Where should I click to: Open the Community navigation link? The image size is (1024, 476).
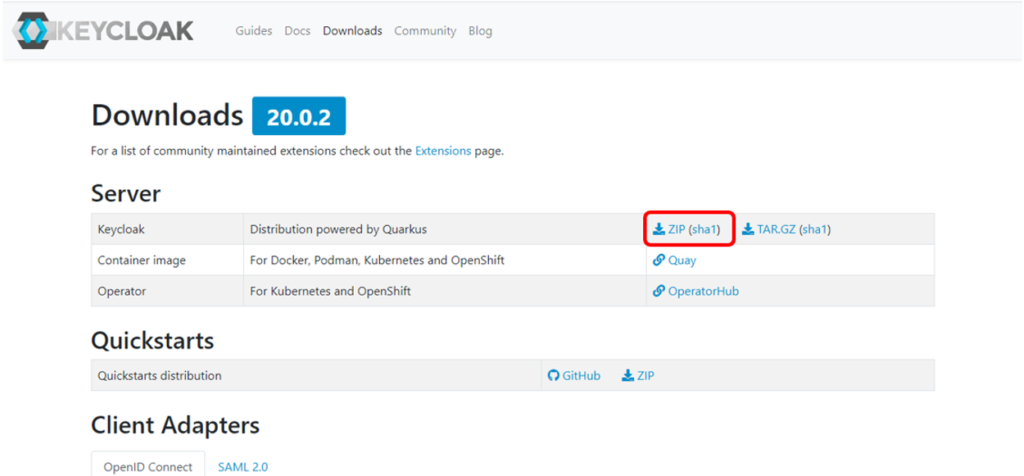425,31
